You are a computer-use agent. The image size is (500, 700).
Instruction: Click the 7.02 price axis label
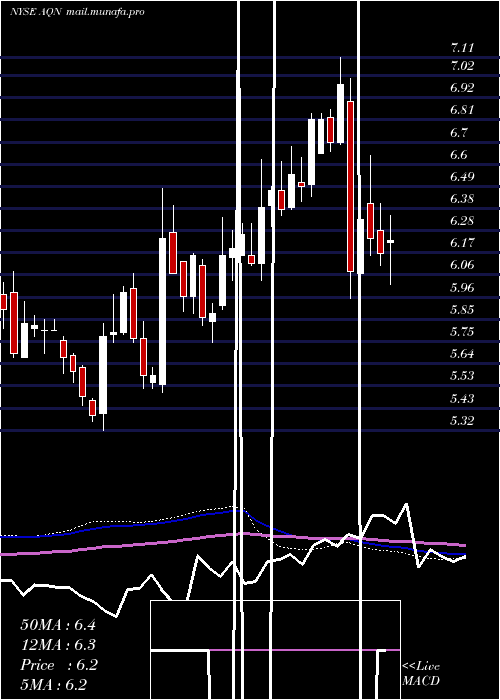pos(462,65)
